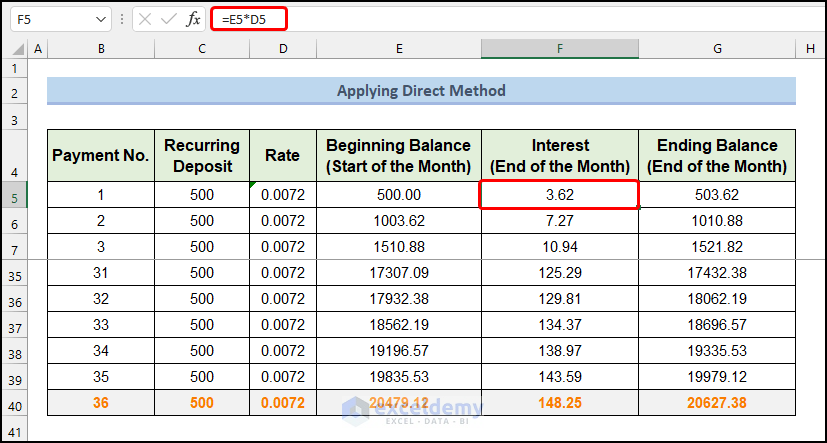Select beginning balance cell 17932.38
The image size is (827, 443).
pos(399,298)
